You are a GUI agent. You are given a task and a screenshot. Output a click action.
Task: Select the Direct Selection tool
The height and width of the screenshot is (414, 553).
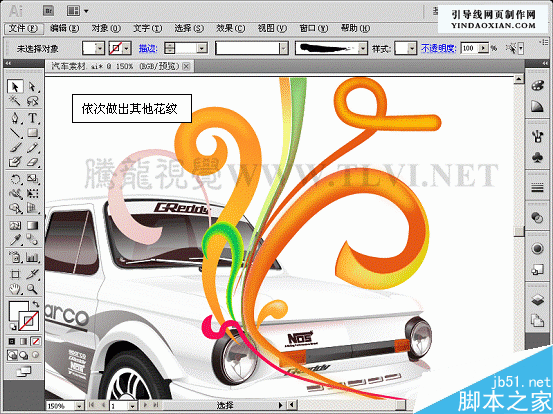[32, 86]
